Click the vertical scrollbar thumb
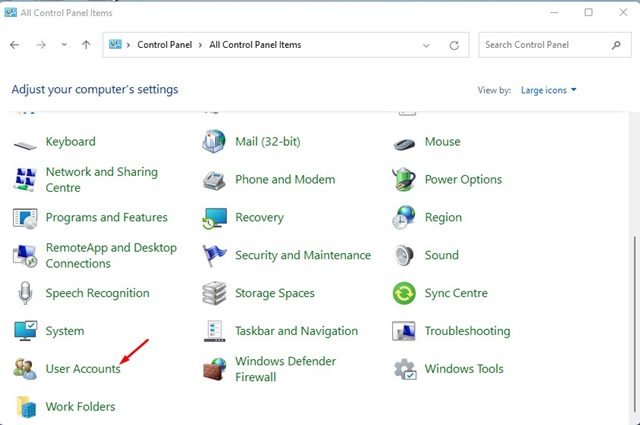640x425 pixels. (635, 323)
